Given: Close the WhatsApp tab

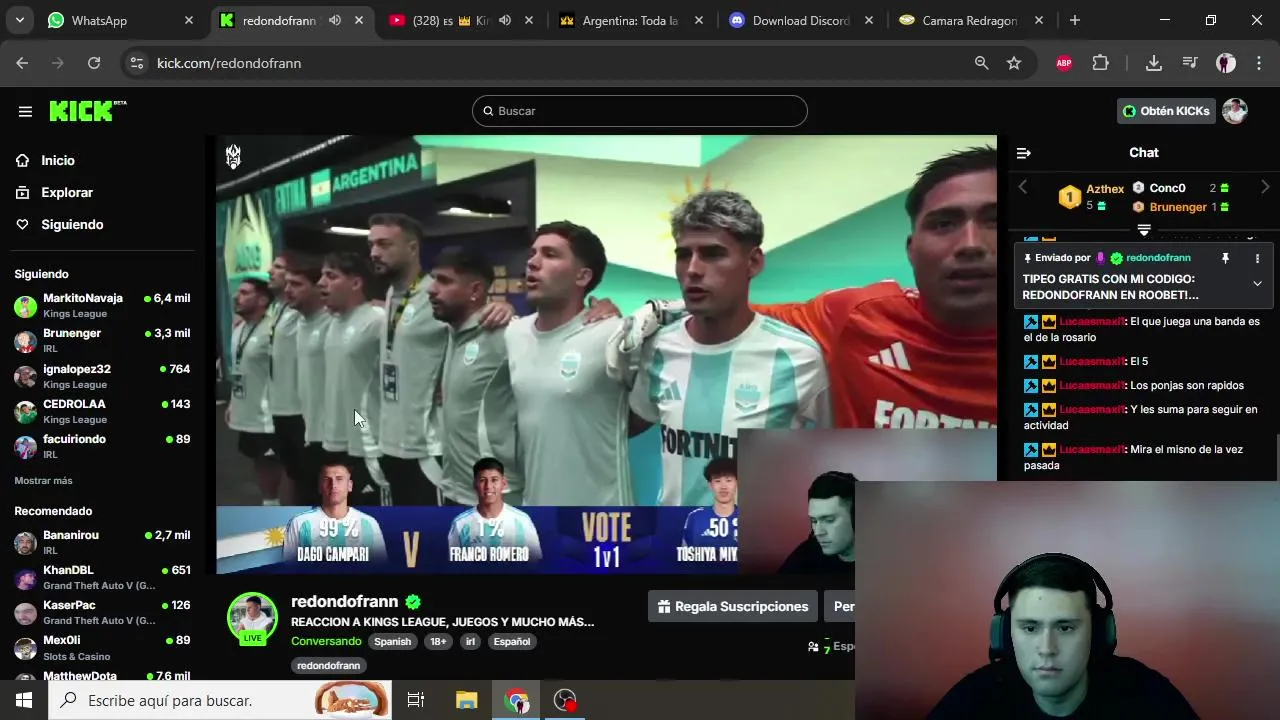Looking at the screenshot, I should (189, 20).
